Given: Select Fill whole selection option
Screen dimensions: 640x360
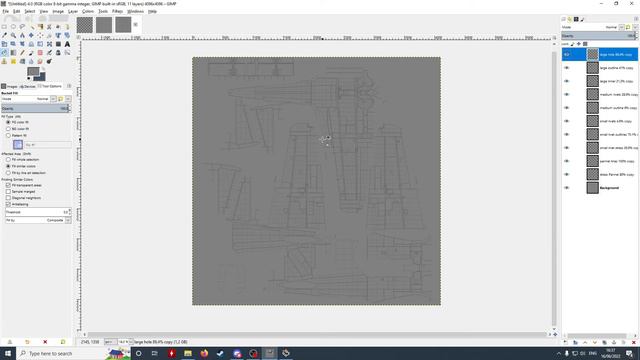Looking at the screenshot, I should click(x=8, y=160).
